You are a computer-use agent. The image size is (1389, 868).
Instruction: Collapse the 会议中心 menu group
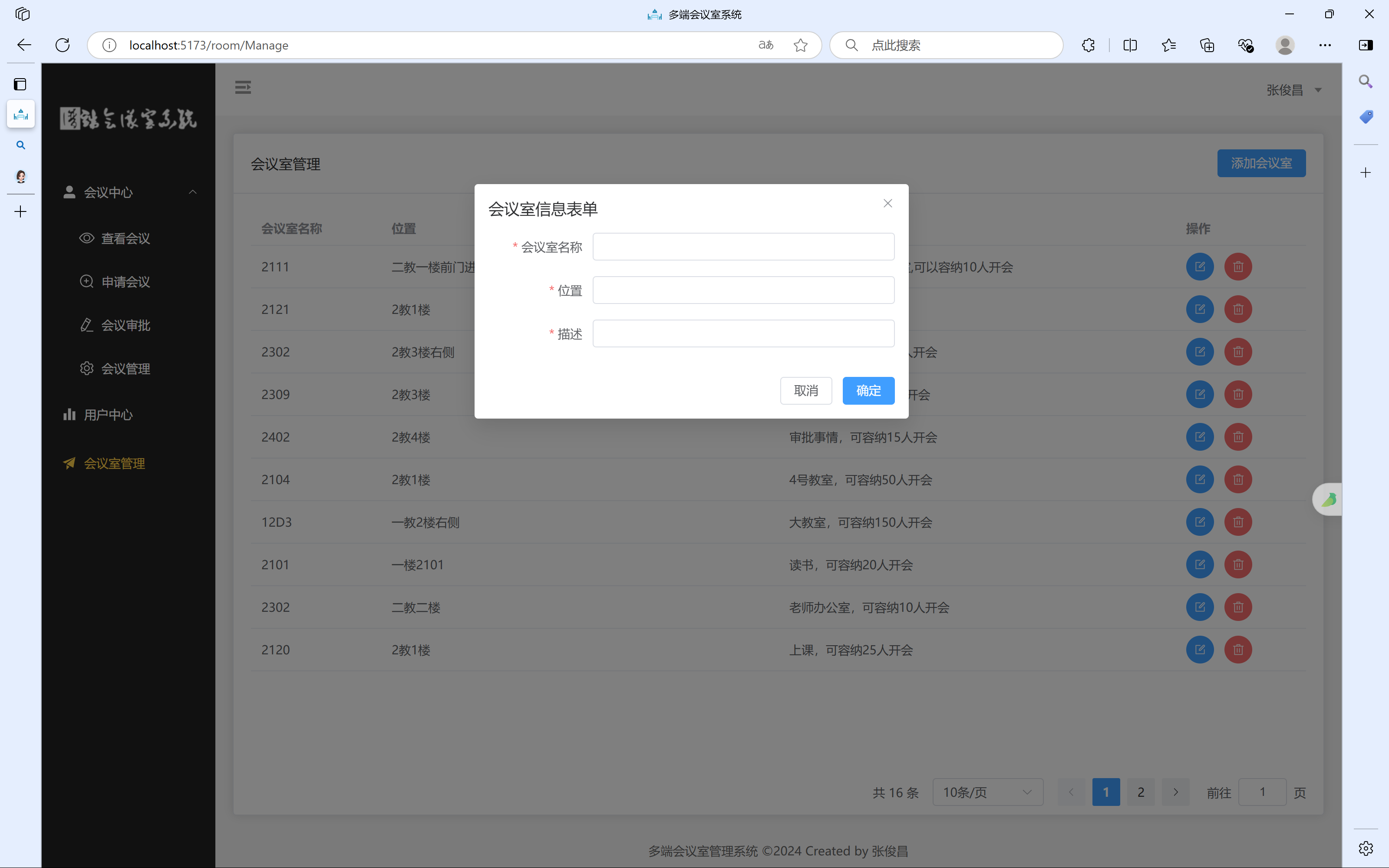click(129, 192)
